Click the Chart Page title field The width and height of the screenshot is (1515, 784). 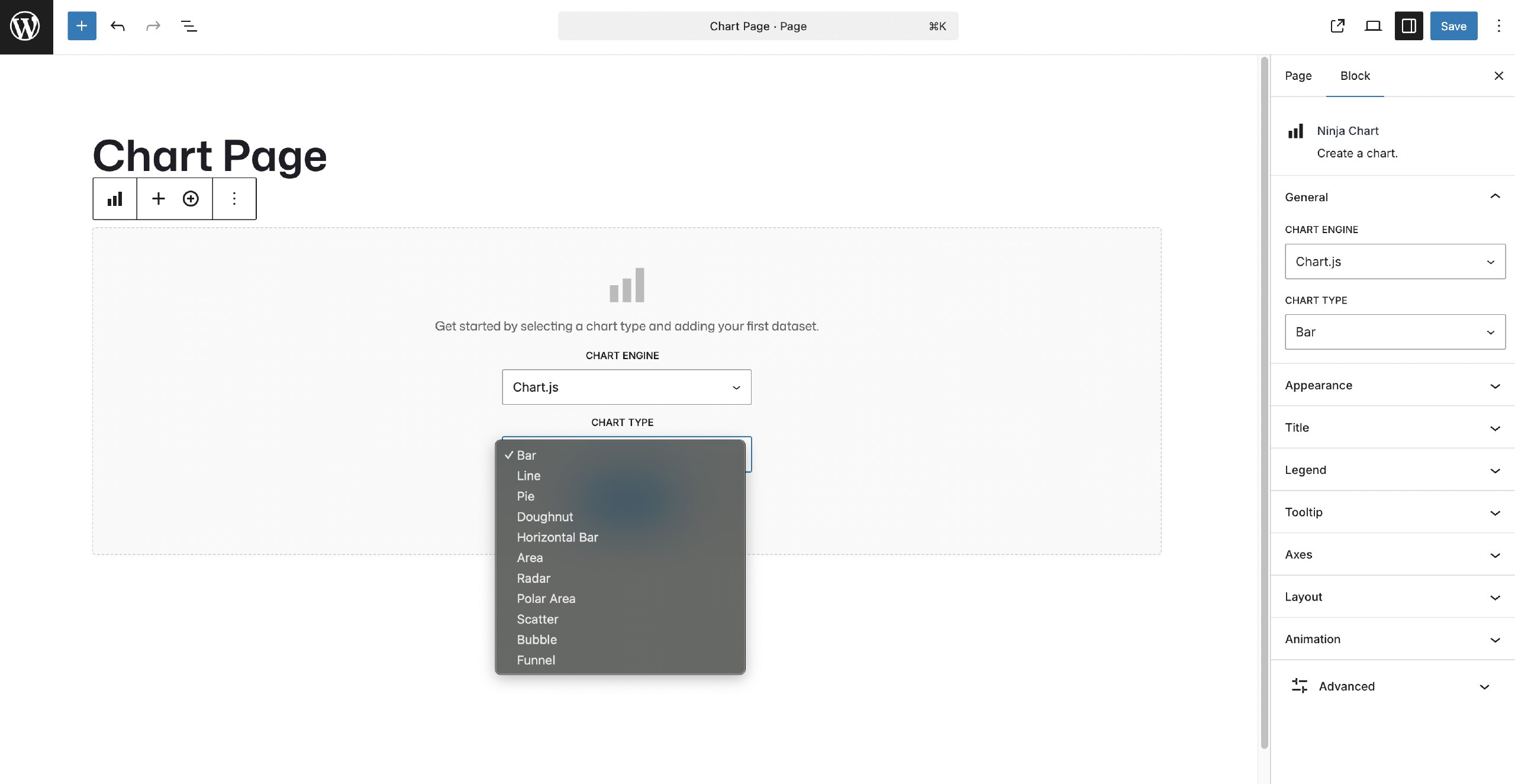pos(209,155)
